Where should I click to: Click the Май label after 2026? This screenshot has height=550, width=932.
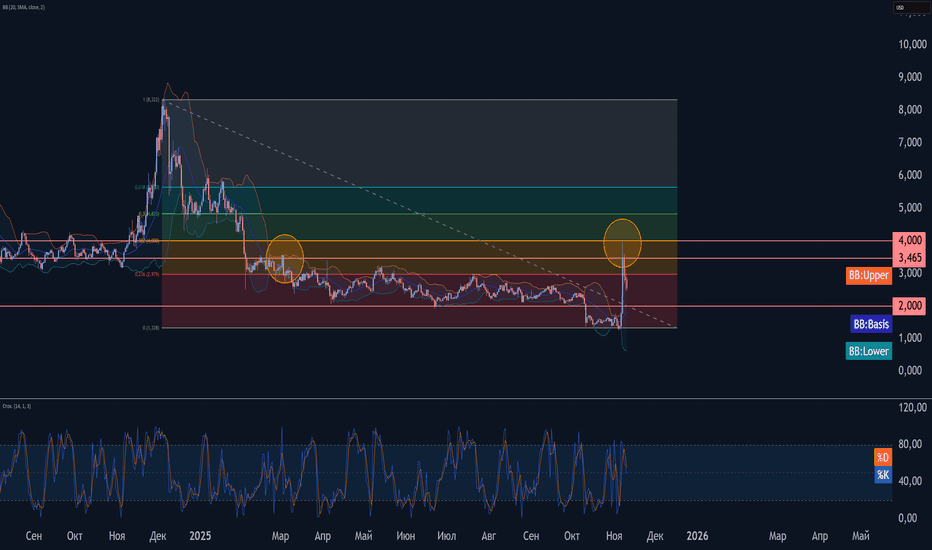861,536
